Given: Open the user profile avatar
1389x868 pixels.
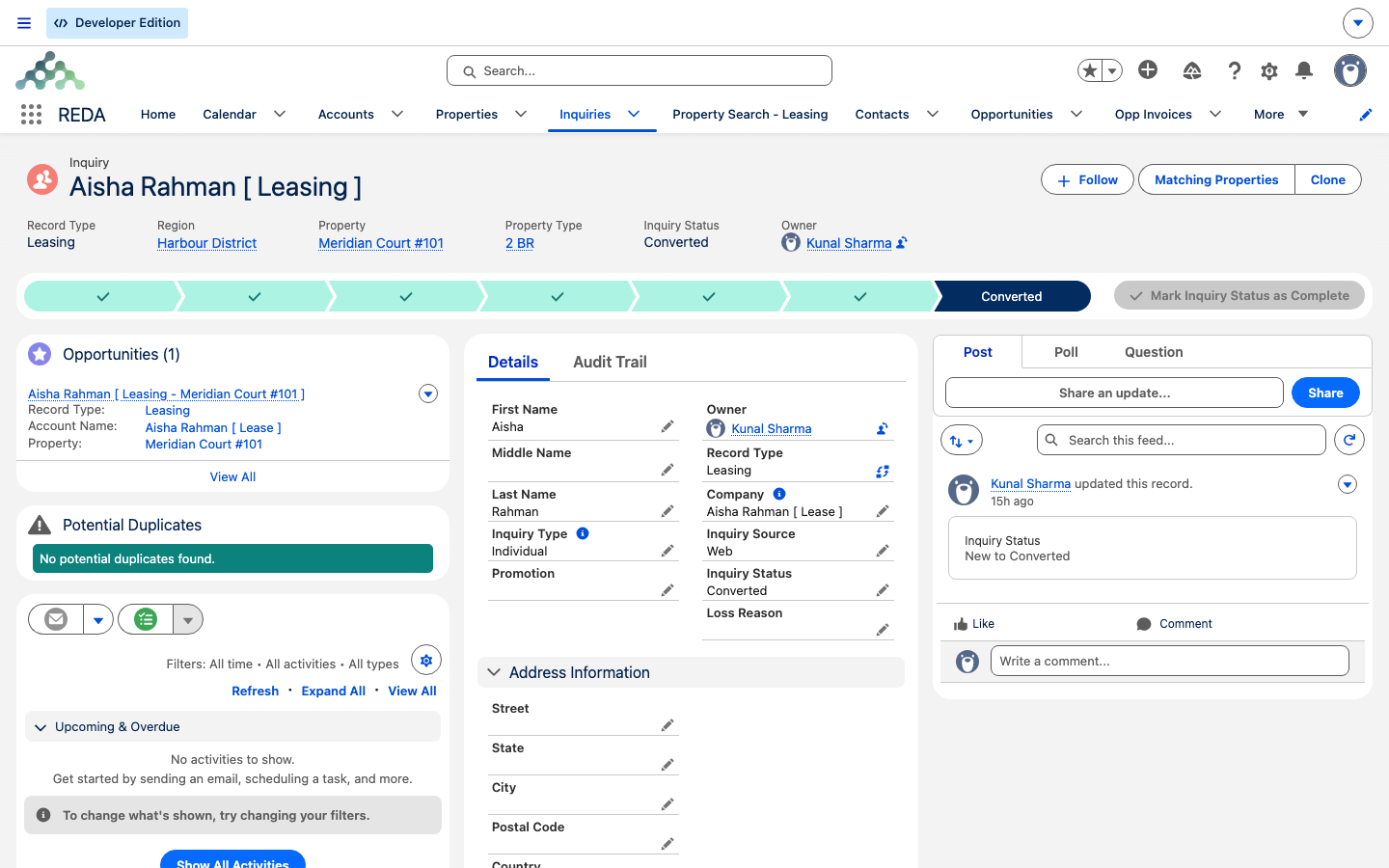Looking at the screenshot, I should click(x=1350, y=70).
